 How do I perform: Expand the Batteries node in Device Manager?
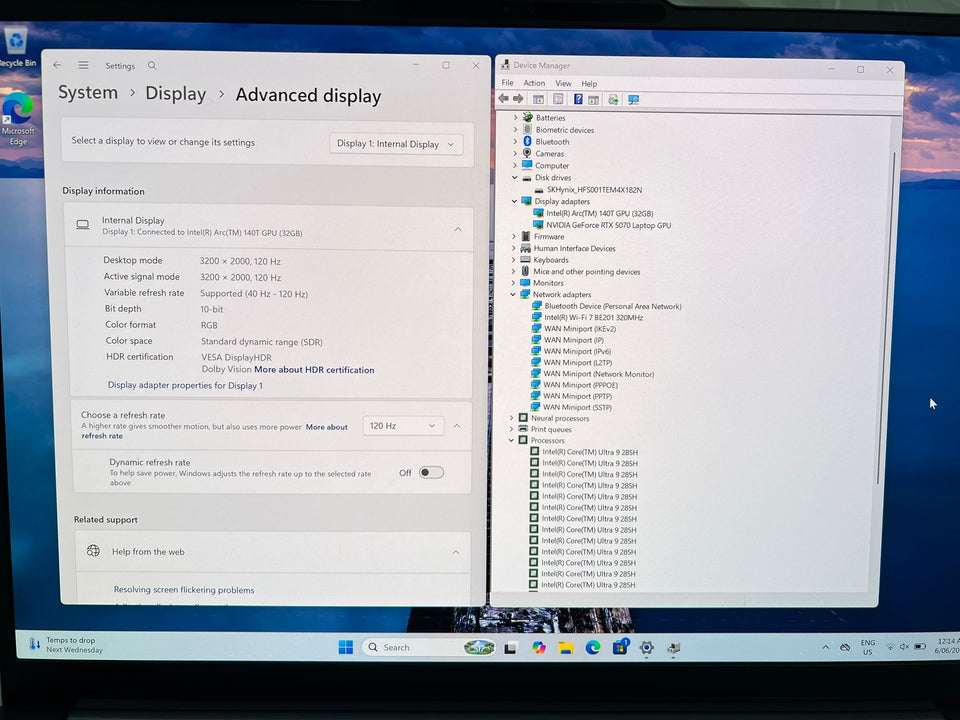(515, 117)
